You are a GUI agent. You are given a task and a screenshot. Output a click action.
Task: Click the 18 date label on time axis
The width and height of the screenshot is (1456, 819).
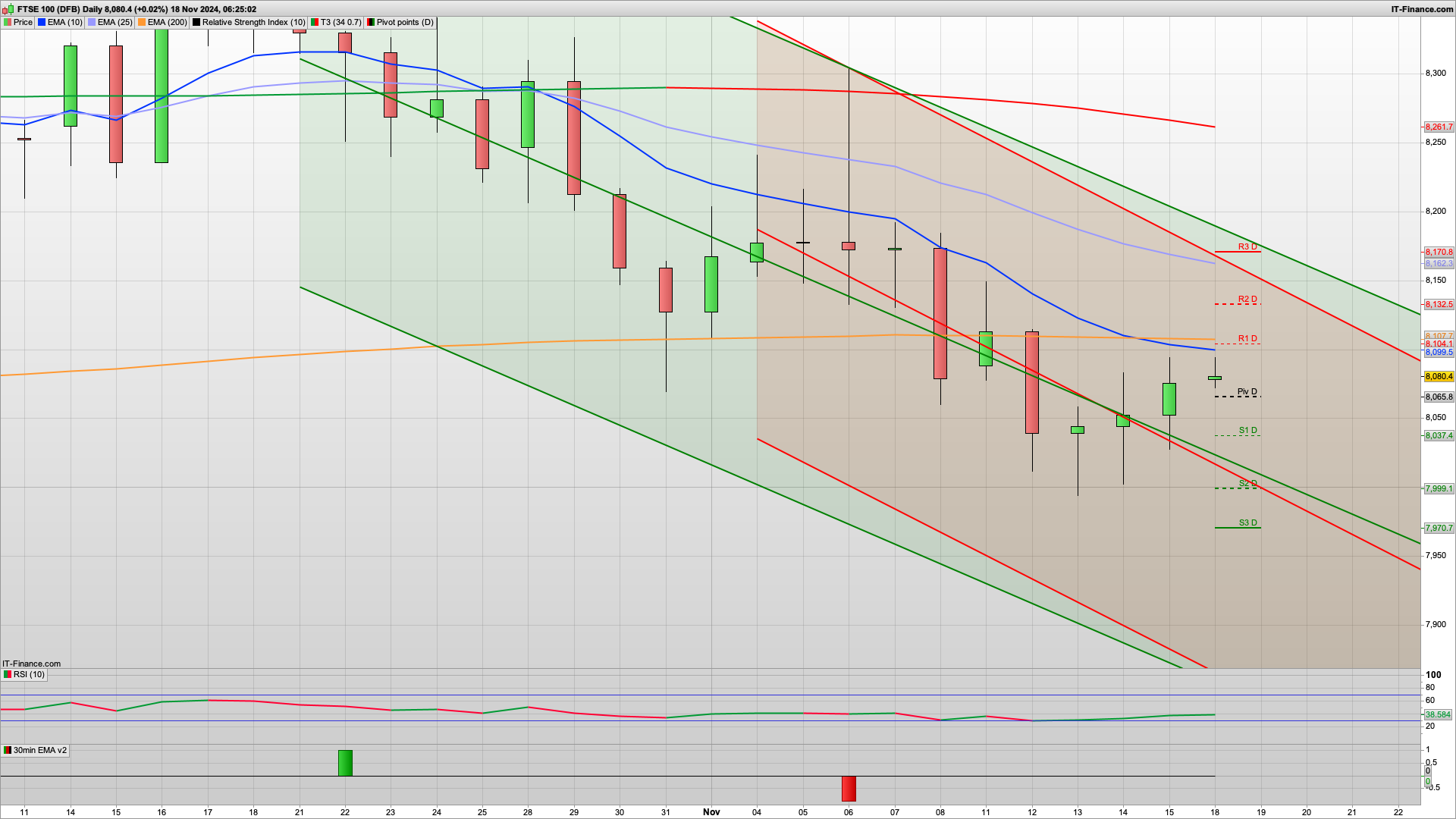1215,811
